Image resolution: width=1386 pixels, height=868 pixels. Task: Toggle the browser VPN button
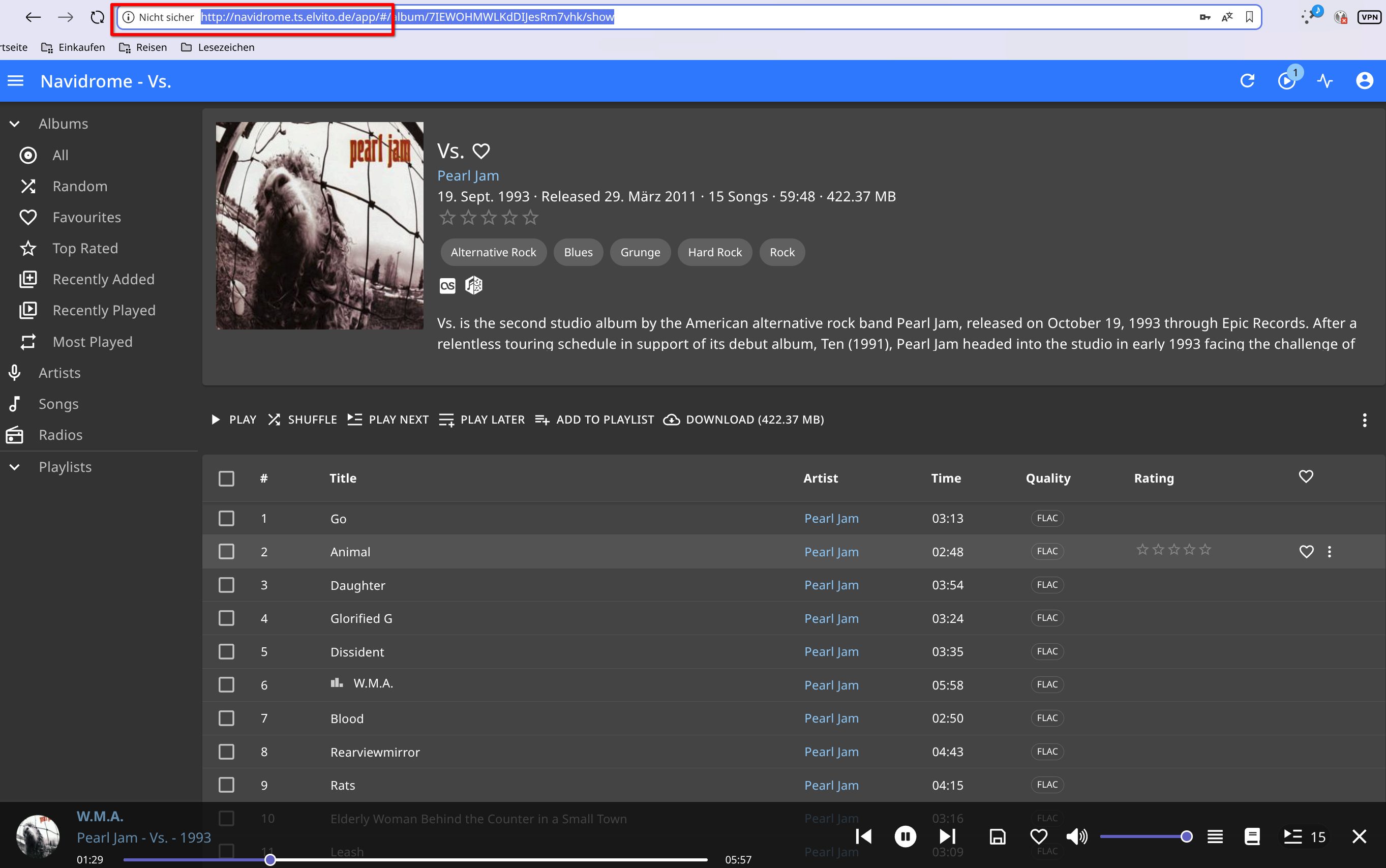(x=1369, y=17)
